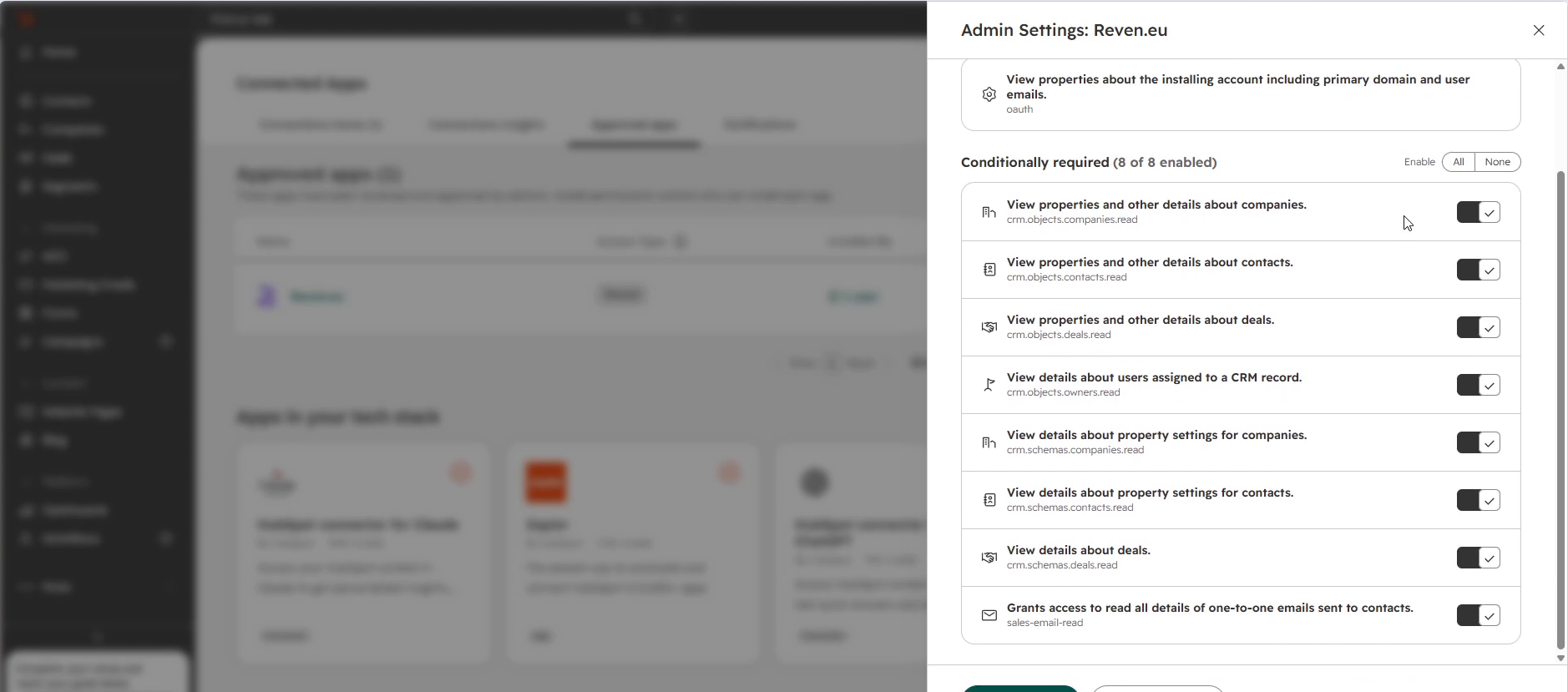
Task: Click the panel's vertical scrollbar thumb
Action: 1560,410
